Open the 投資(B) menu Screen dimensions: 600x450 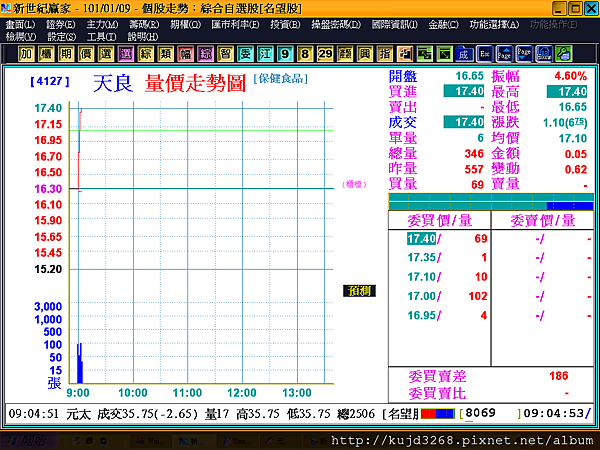pyautogui.click(x=285, y=25)
